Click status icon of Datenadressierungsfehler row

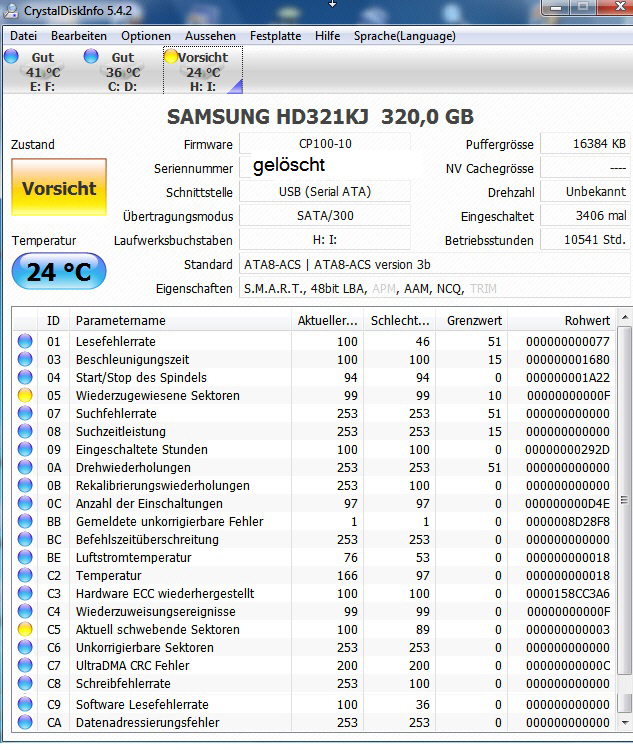tap(25, 722)
